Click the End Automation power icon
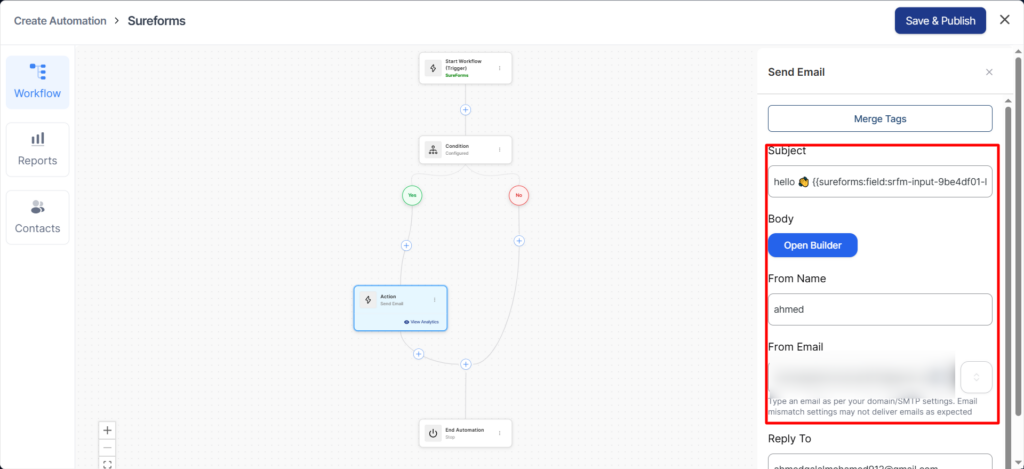 coord(433,433)
